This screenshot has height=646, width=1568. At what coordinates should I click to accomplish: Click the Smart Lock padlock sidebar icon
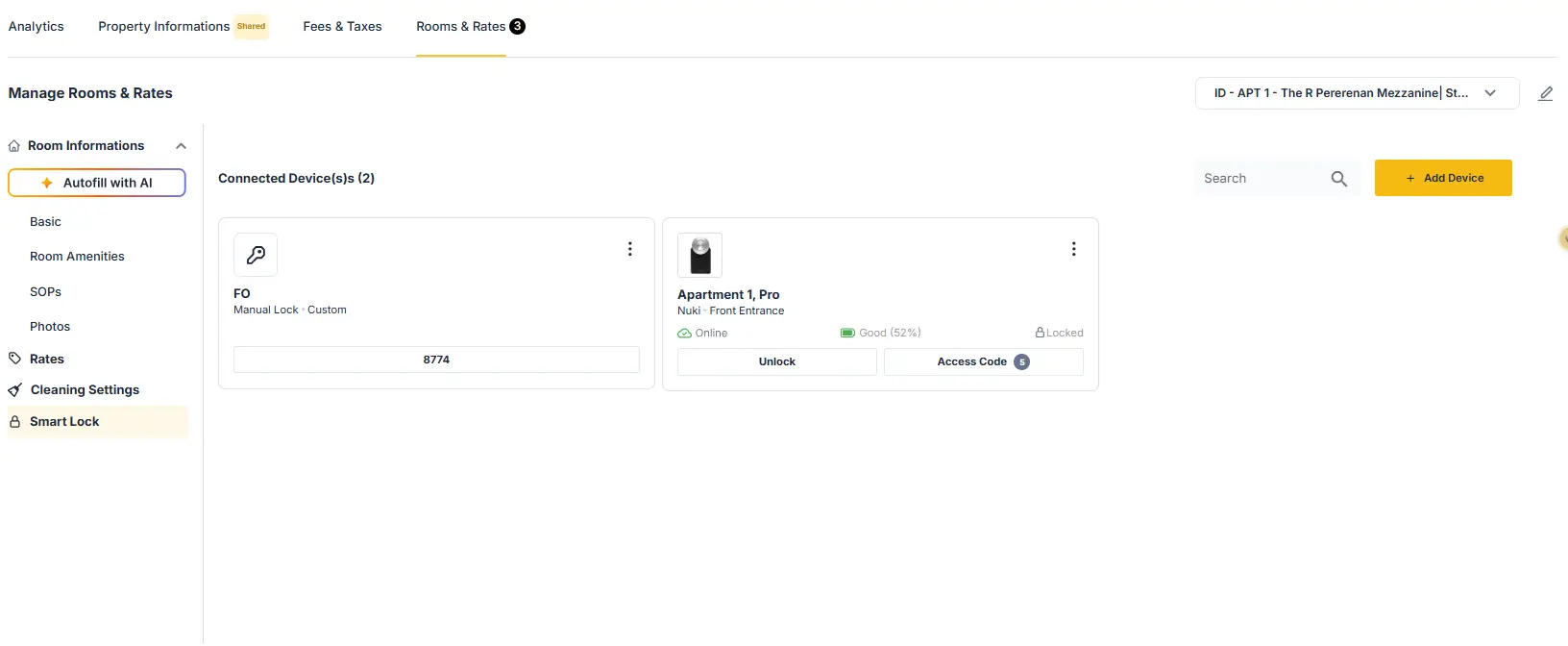[x=14, y=422]
